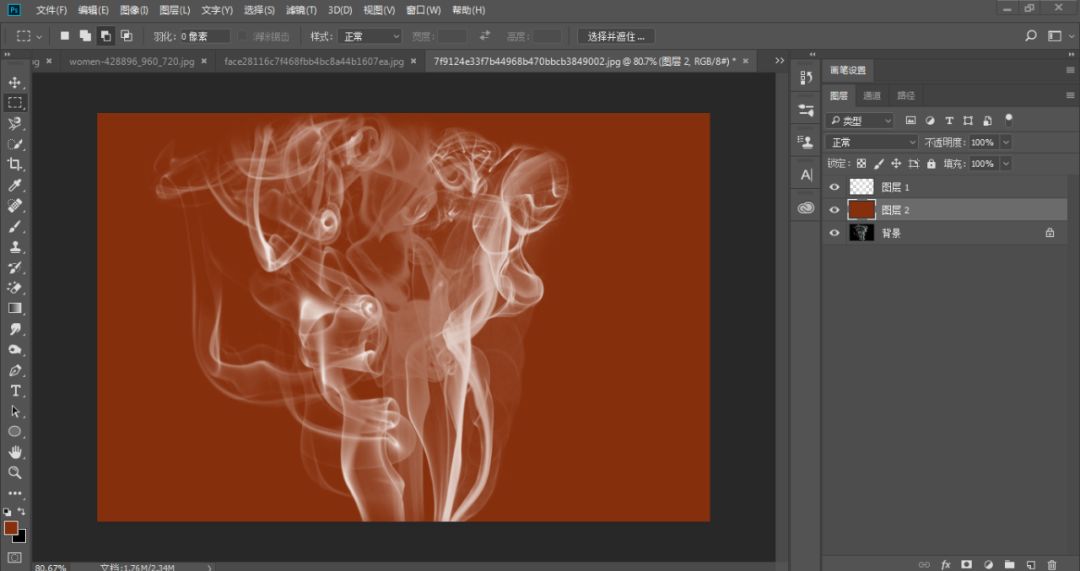Swap foreground and background colors
The height and width of the screenshot is (571, 1080).
[21, 512]
